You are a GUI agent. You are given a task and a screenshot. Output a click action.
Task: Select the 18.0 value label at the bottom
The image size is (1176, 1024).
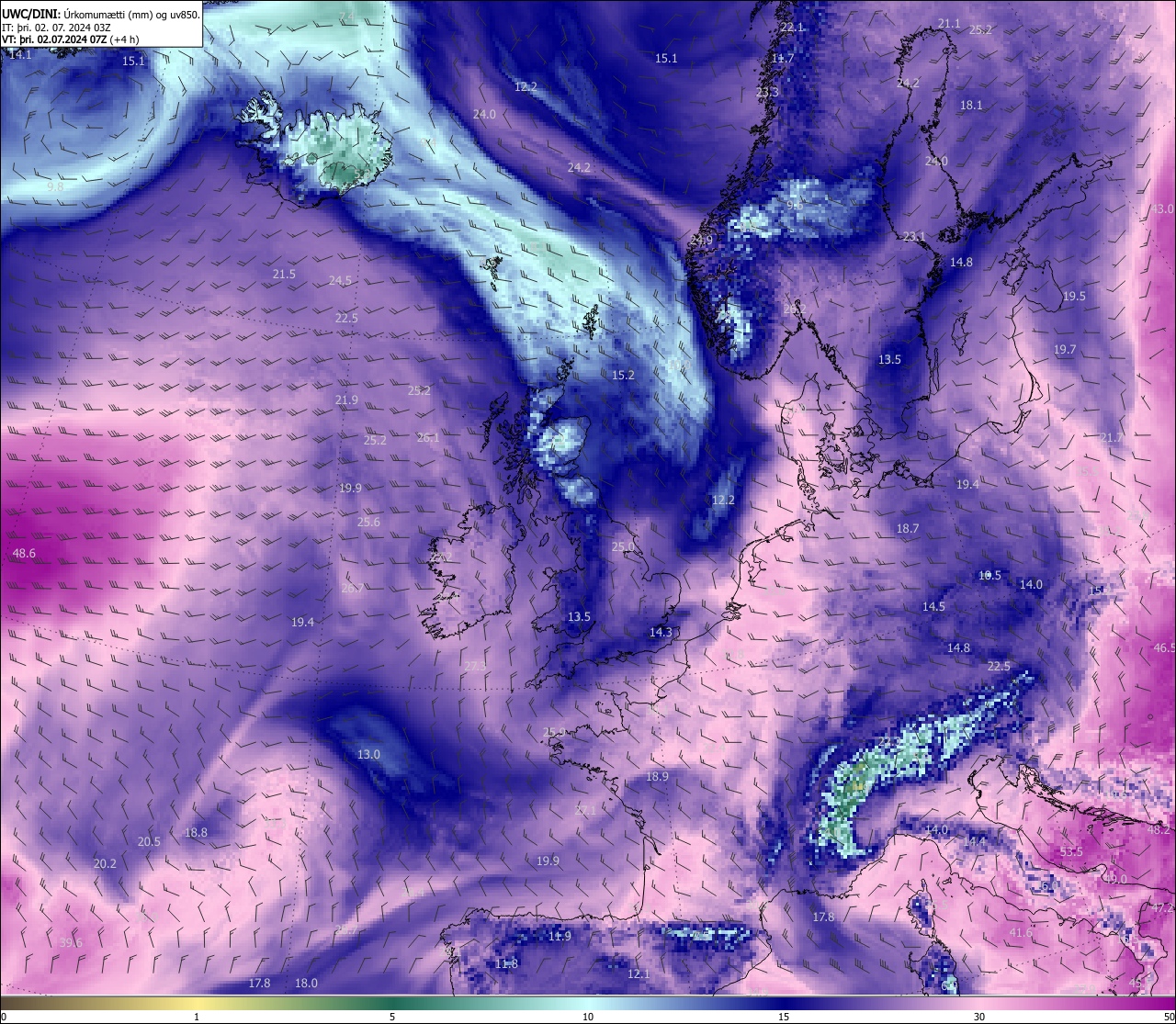tap(306, 983)
